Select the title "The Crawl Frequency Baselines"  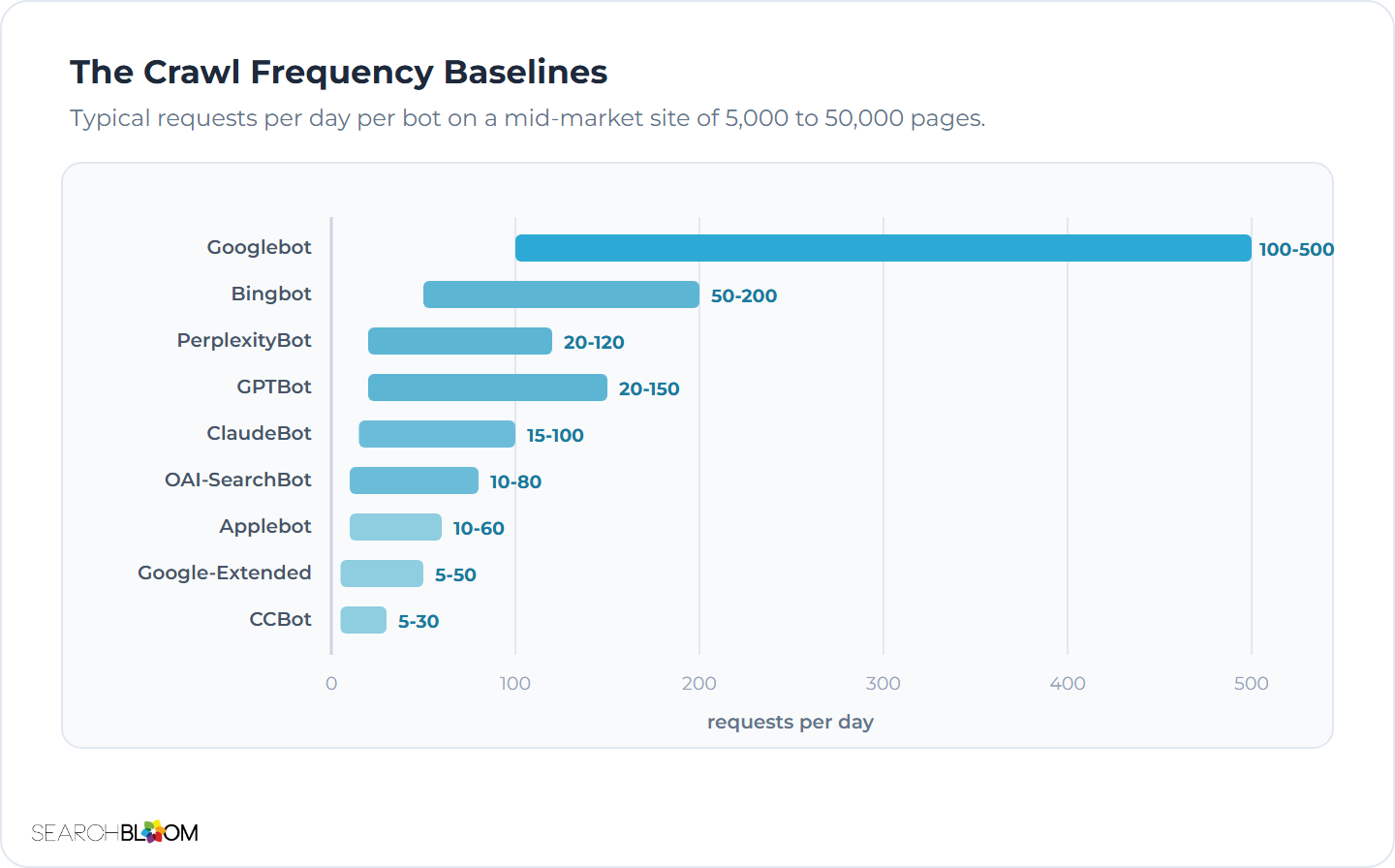(x=339, y=73)
